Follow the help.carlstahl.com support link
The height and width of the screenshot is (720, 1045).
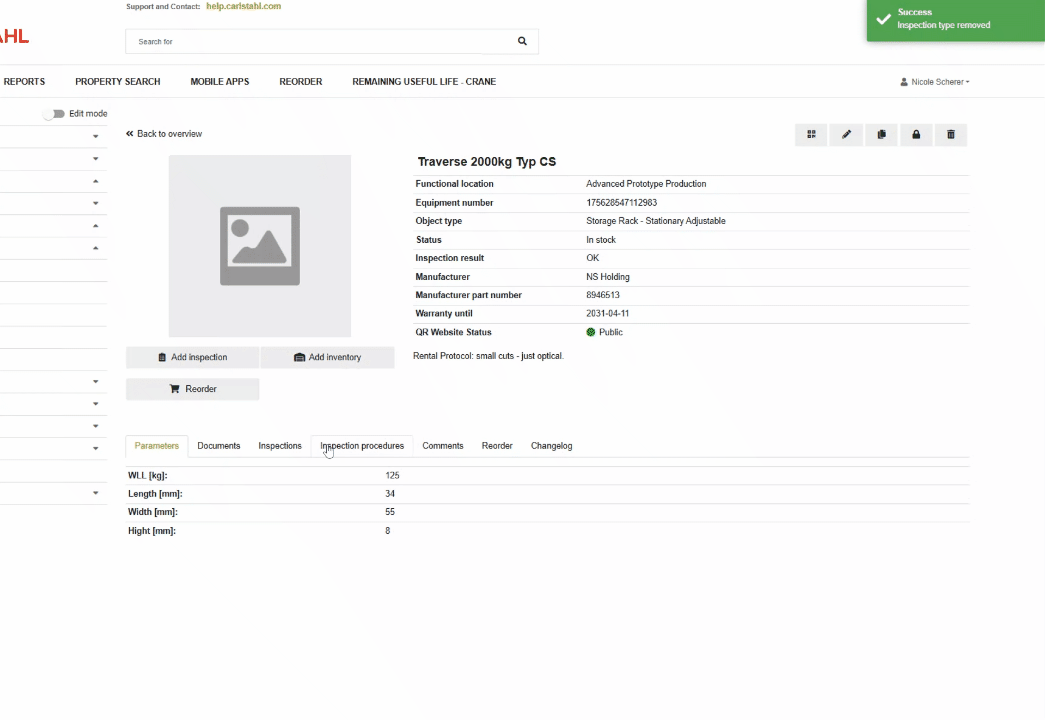click(243, 6)
